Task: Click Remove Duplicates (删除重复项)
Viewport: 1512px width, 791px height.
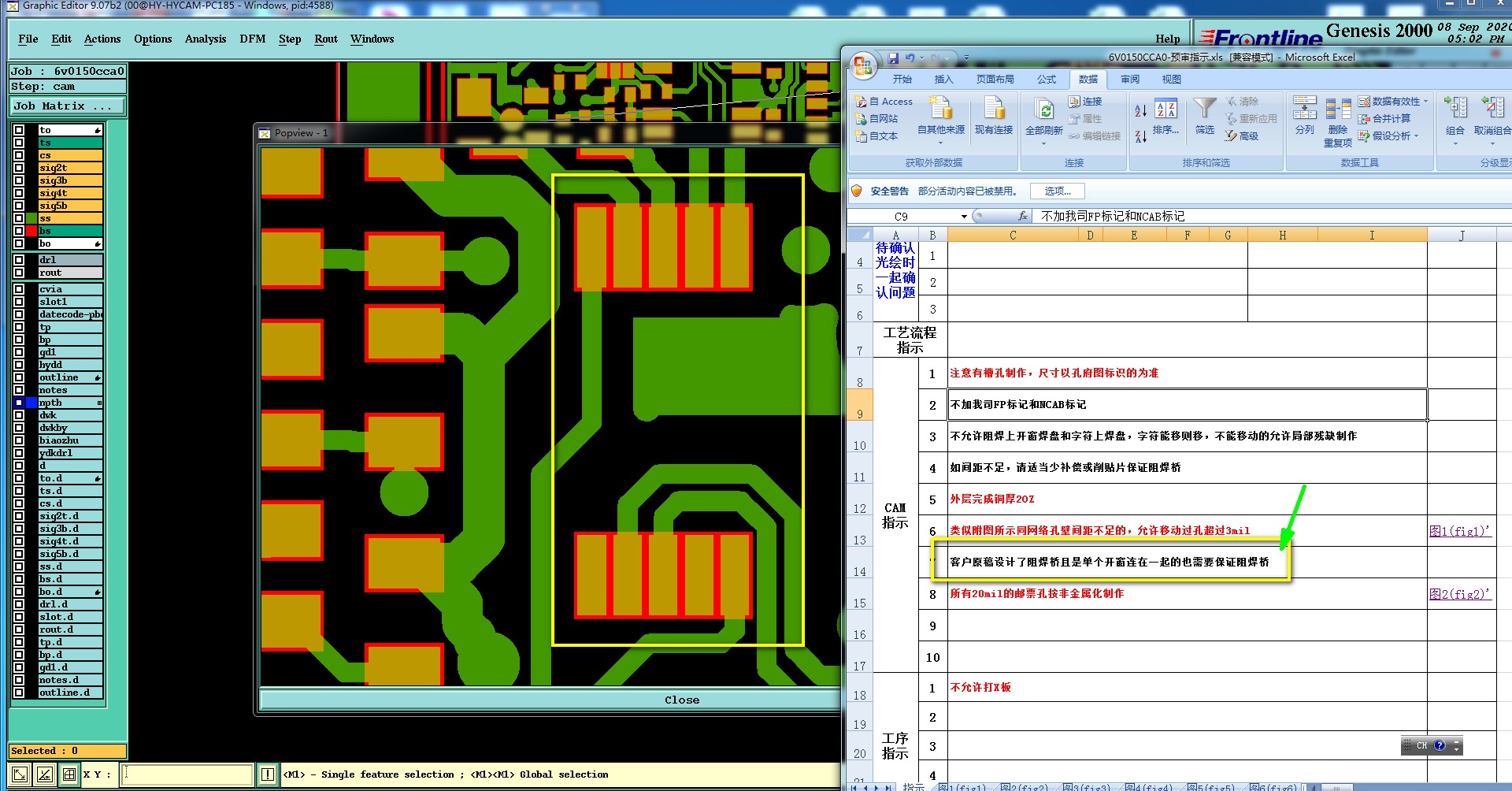Action: coord(1338,122)
